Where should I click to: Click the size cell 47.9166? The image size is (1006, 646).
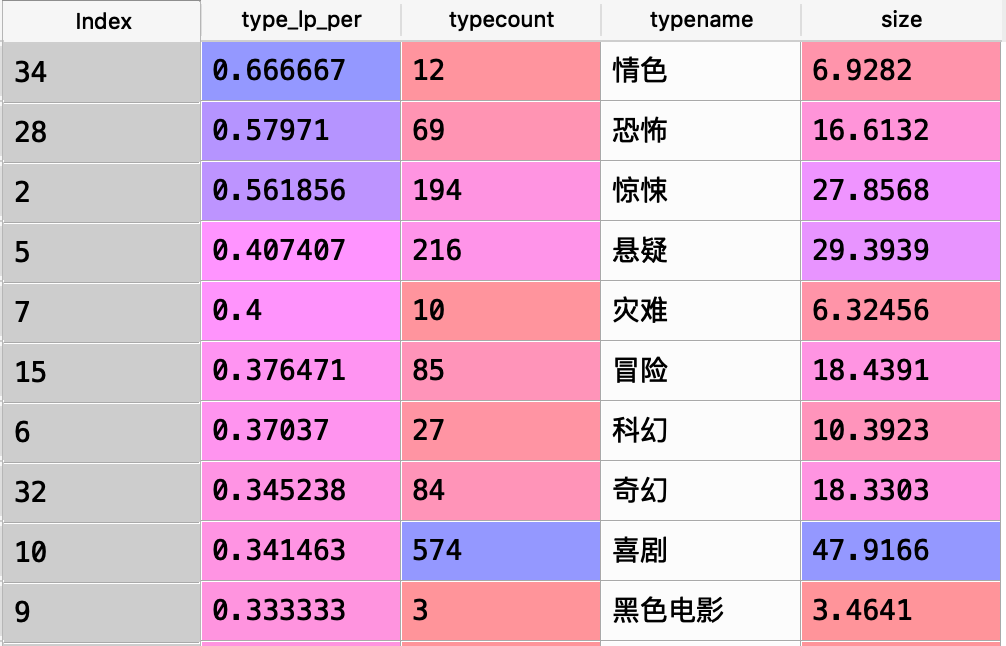[901, 551]
